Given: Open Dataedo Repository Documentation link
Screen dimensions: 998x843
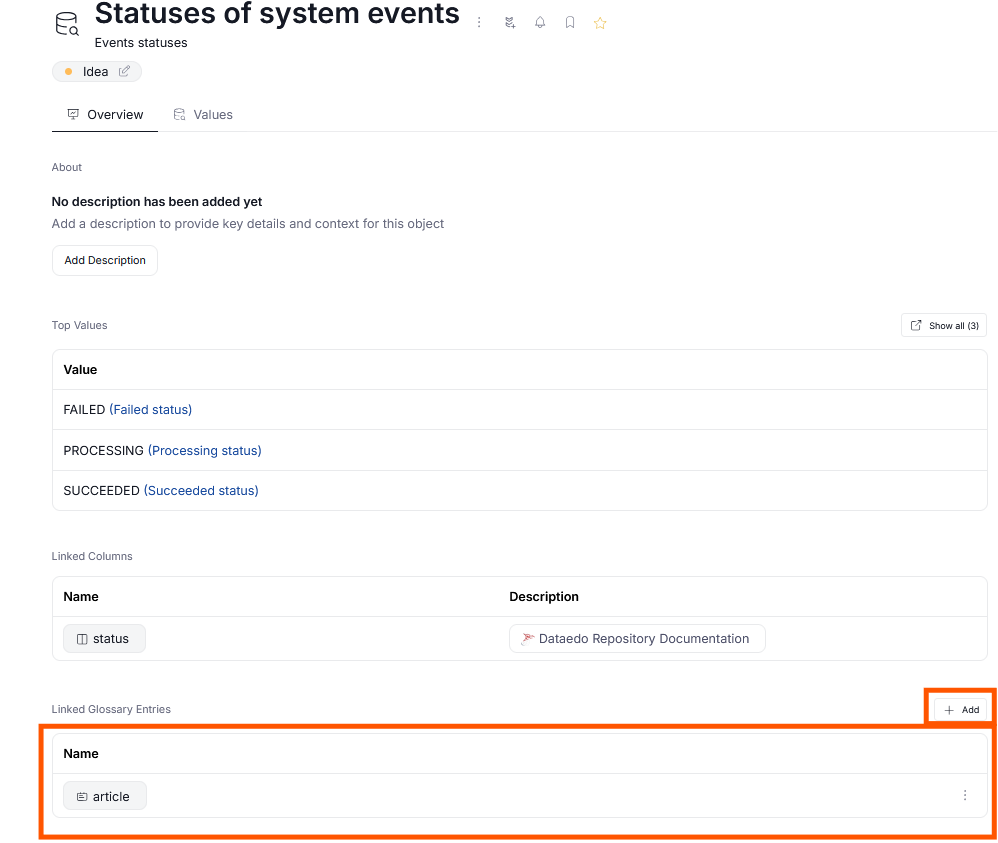Looking at the screenshot, I should coord(636,639).
